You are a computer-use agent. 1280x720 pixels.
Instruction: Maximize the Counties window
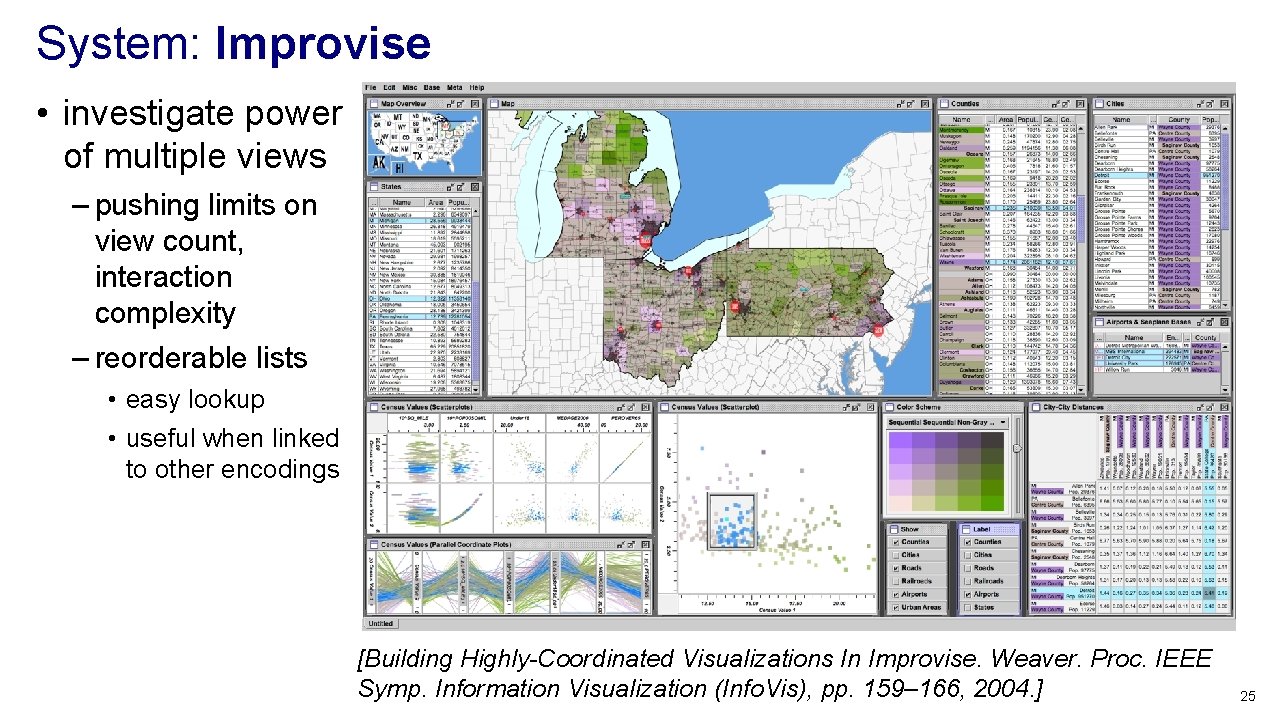[x=1065, y=103]
